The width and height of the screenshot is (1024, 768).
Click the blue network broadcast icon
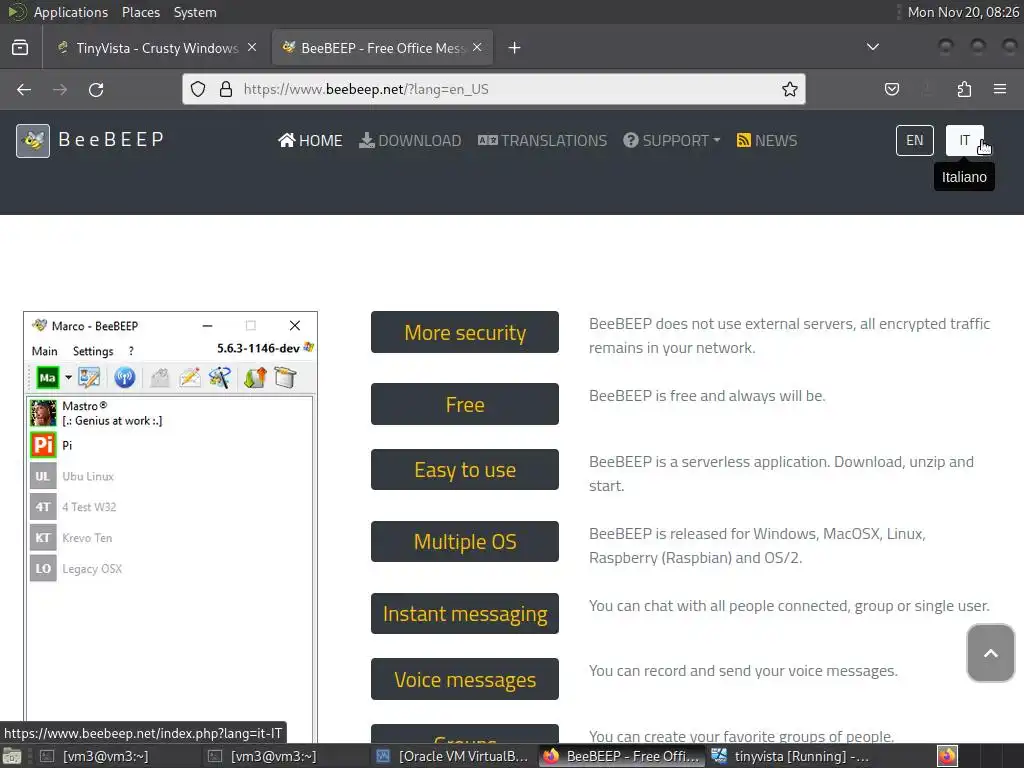(x=124, y=377)
